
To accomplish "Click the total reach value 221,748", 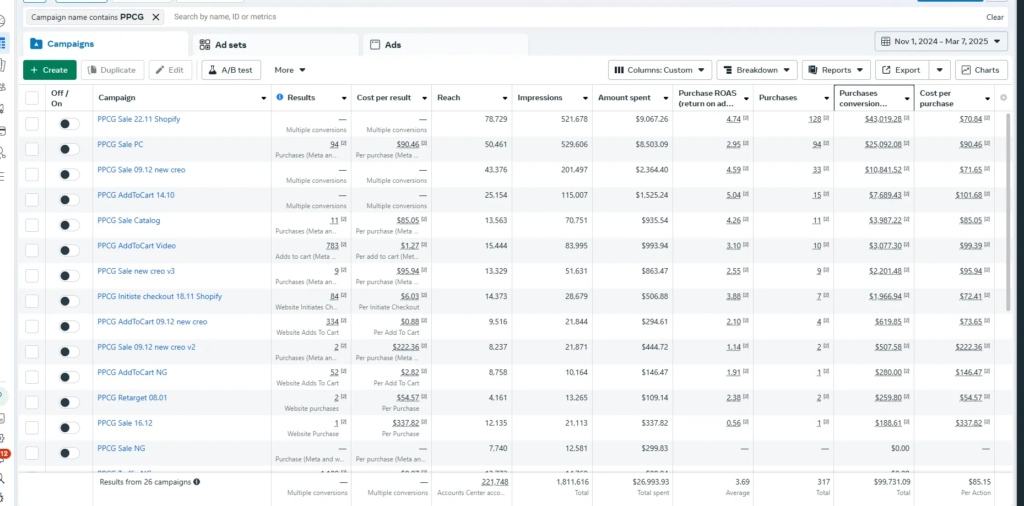I will pyautogui.click(x=494, y=481).
